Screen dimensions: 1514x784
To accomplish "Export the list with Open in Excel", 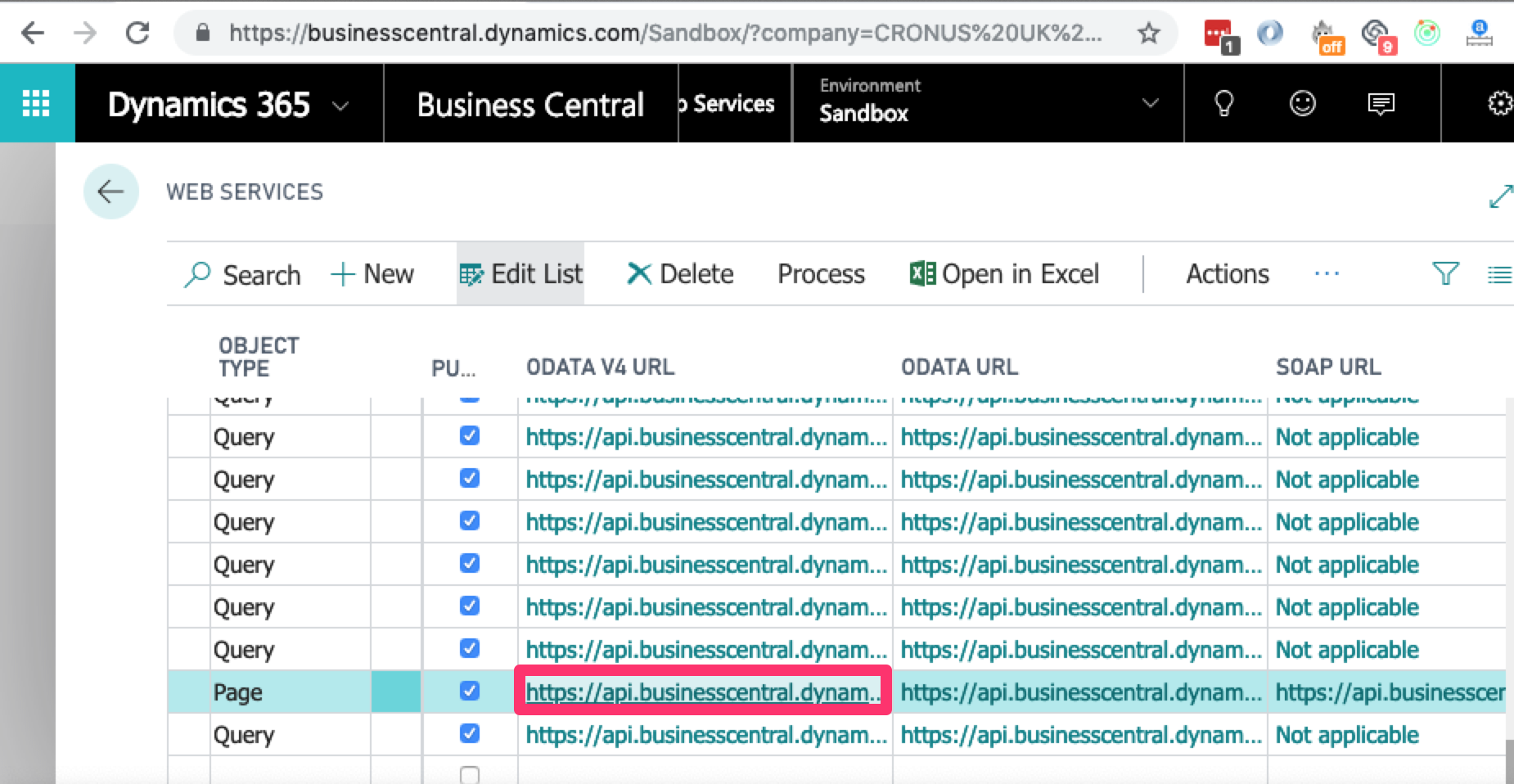I will point(1004,274).
